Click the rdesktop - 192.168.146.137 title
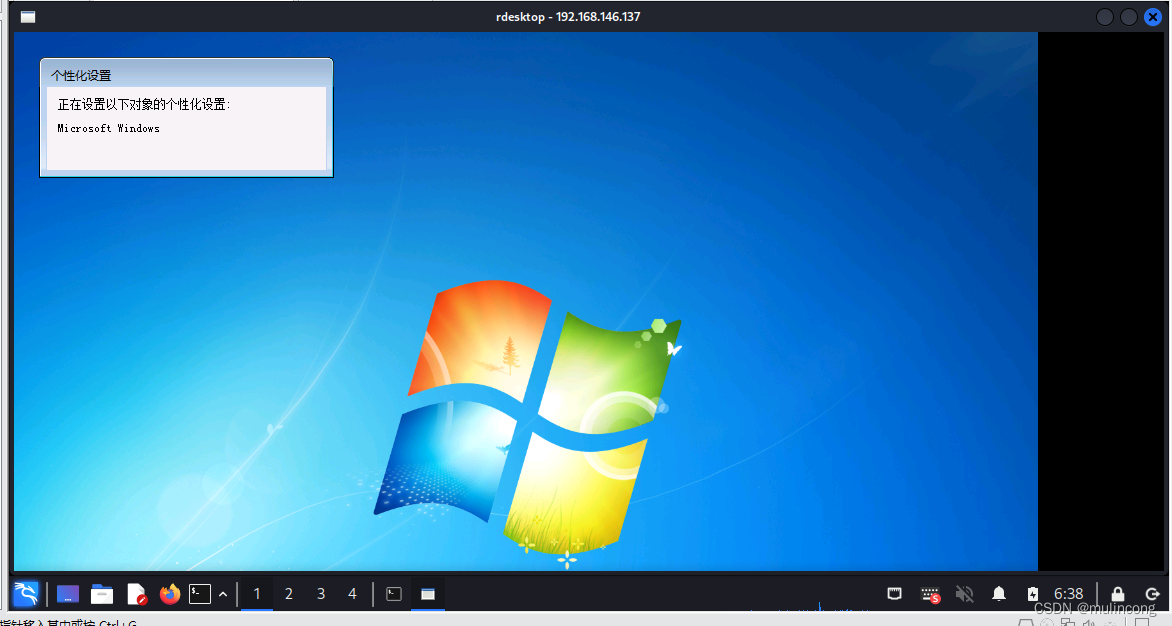Viewport: 1172px width, 626px height. (x=568, y=16)
